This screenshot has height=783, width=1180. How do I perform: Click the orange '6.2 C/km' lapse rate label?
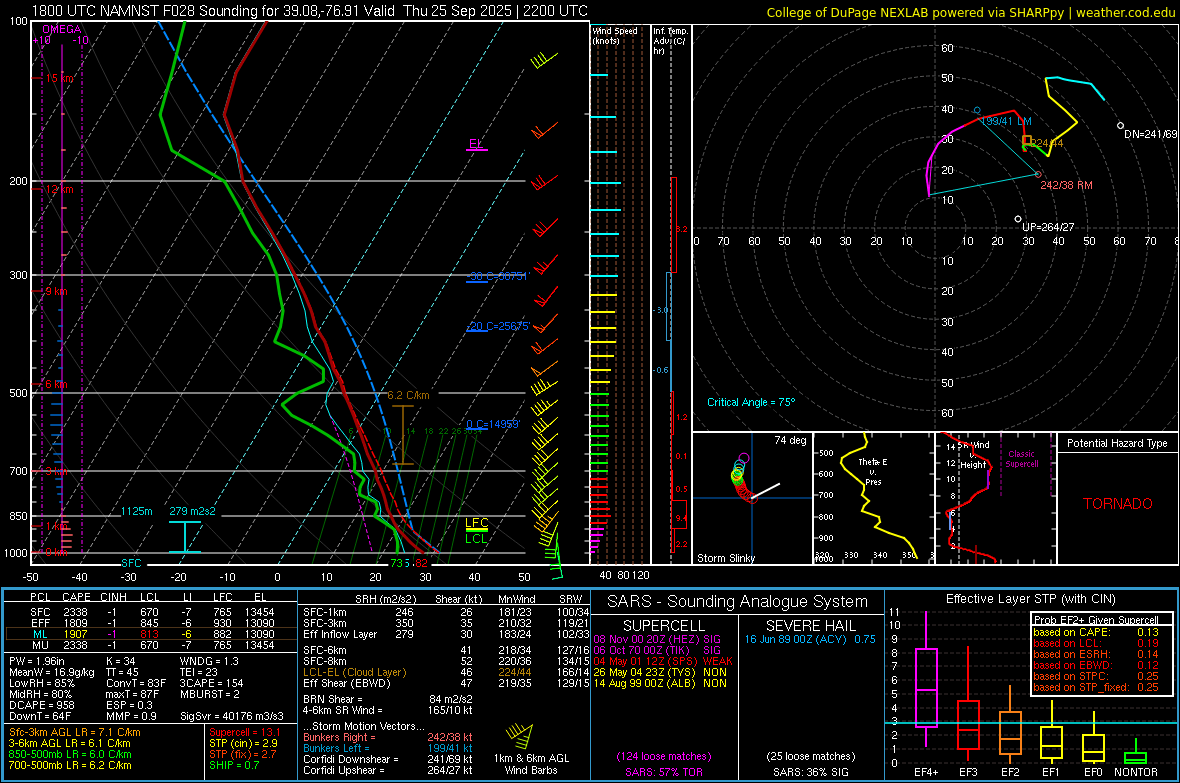pos(408,395)
